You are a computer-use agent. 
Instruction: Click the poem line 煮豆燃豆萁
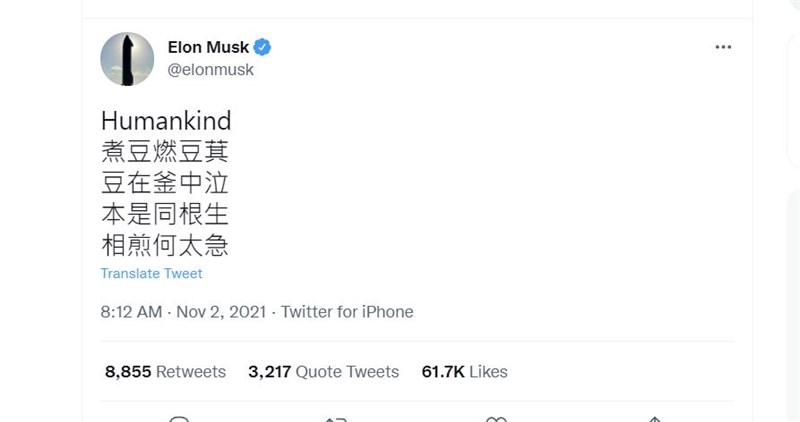point(165,152)
